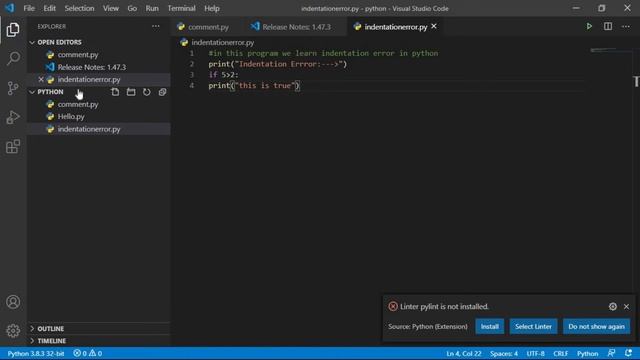Open the Search view in activity bar
Viewport: 640px width, 360px height.
[x=13, y=58]
